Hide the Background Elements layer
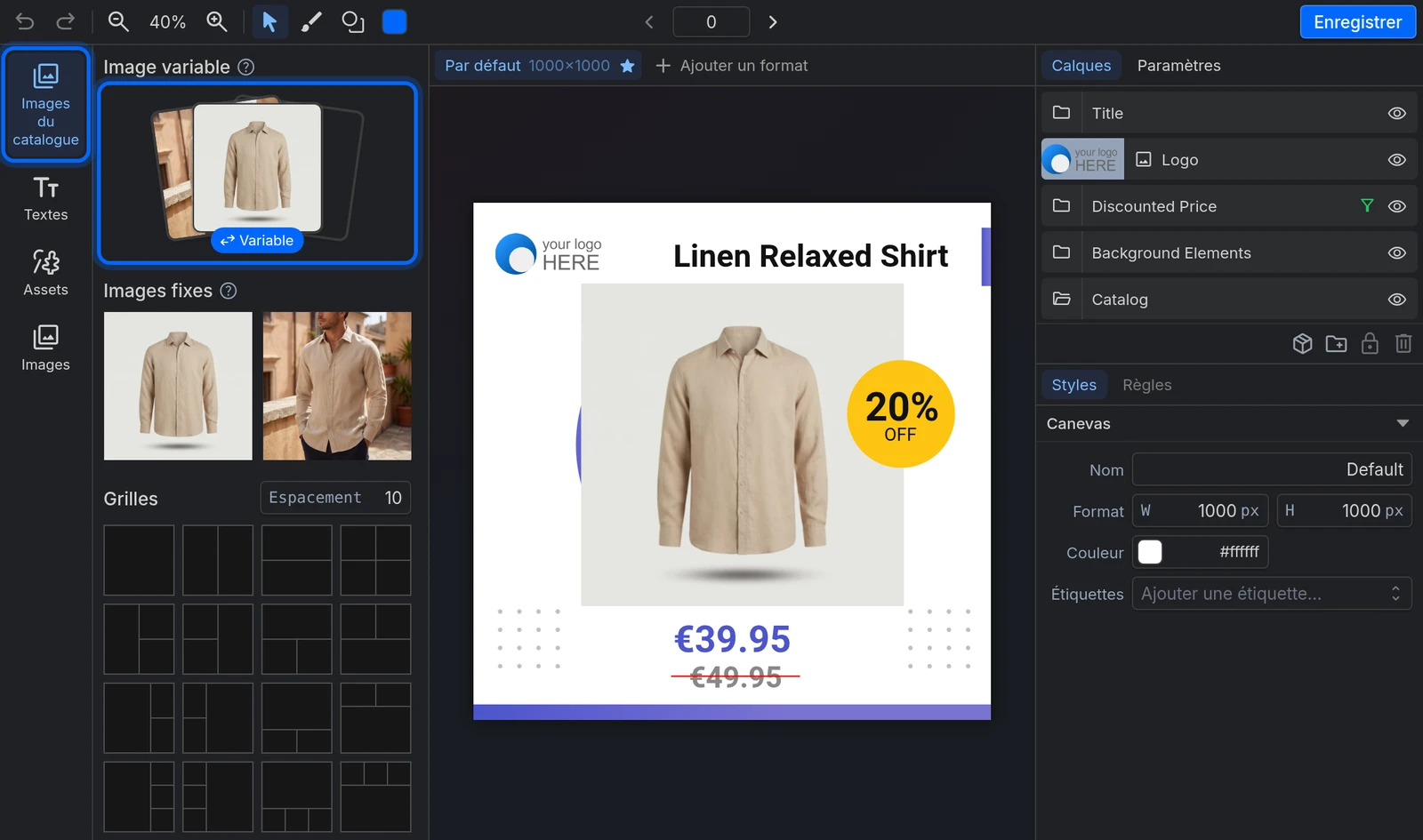 tap(1397, 253)
